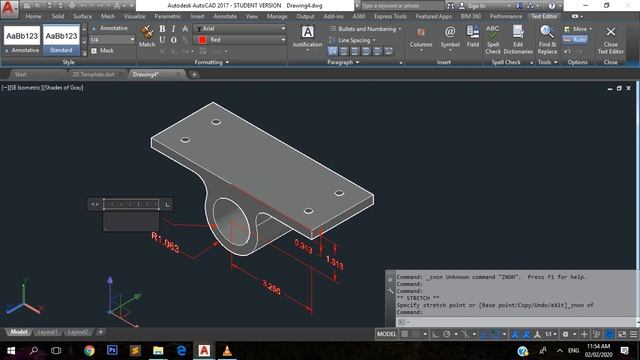The height and width of the screenshot is (360, 640).
Task: Toggle the Annotative text option
Action: [x=109, y=28]
